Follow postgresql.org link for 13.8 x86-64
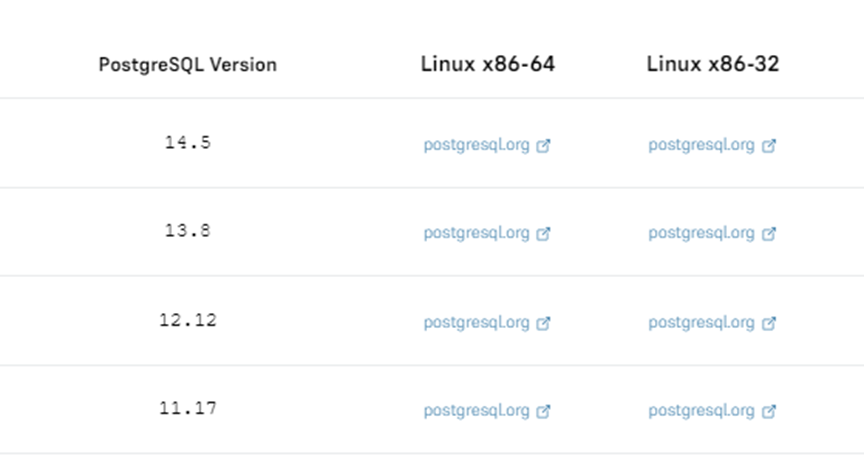The height and width of the screenshot is (465, 864). [x=476, y=234]
